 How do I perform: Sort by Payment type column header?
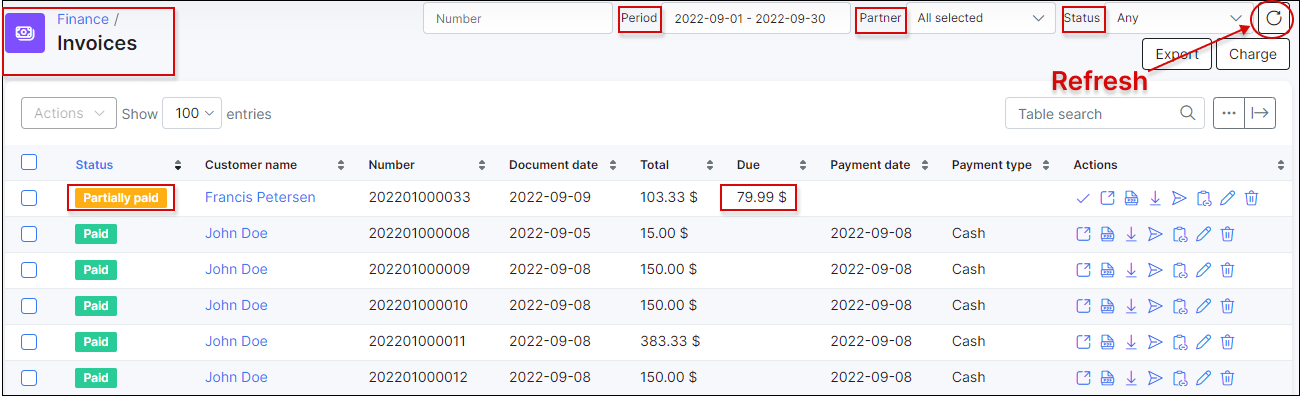point(1001,165)
